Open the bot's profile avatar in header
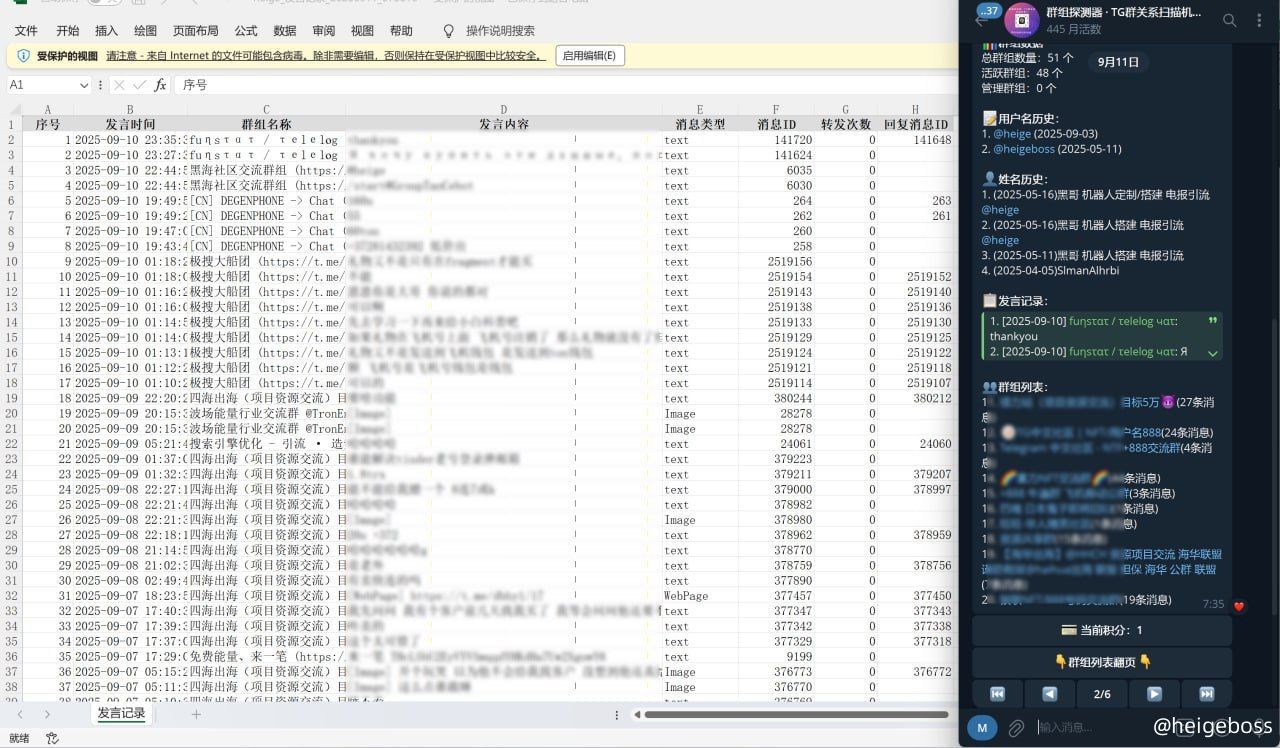1280x748 pixels. (1019, 20)
